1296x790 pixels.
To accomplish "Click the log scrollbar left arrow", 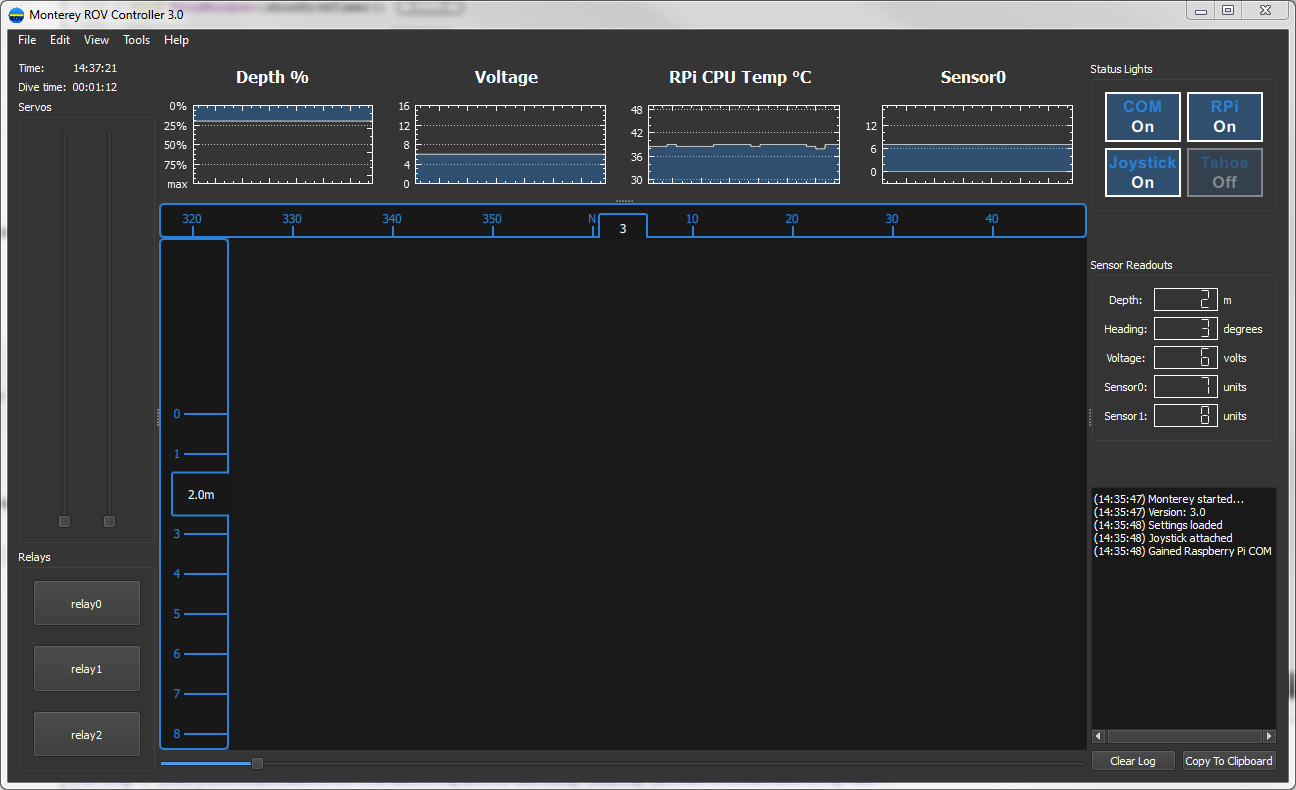I will coord(1098,737).
